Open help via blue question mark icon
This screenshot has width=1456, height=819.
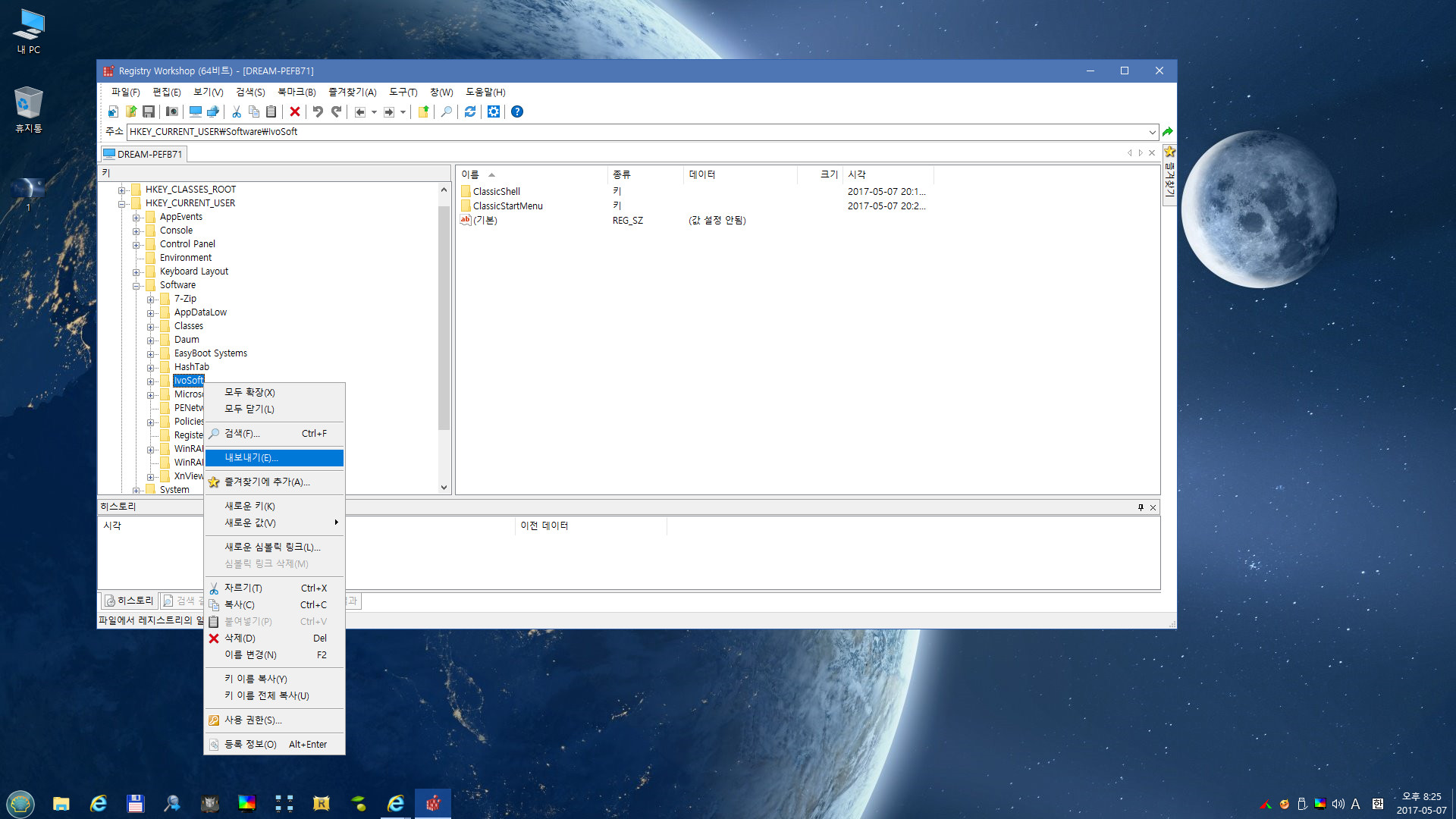point(517,112)
